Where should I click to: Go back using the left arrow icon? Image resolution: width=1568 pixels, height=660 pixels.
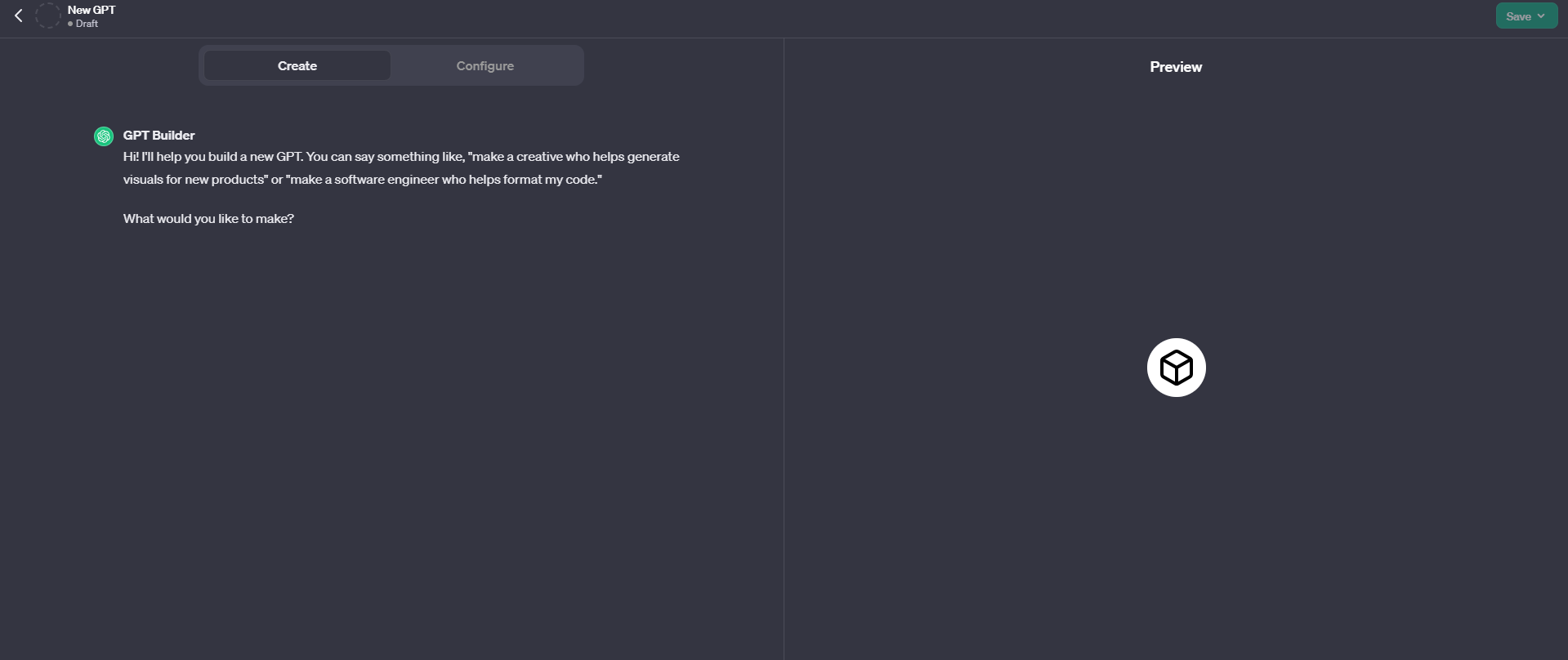18,16
